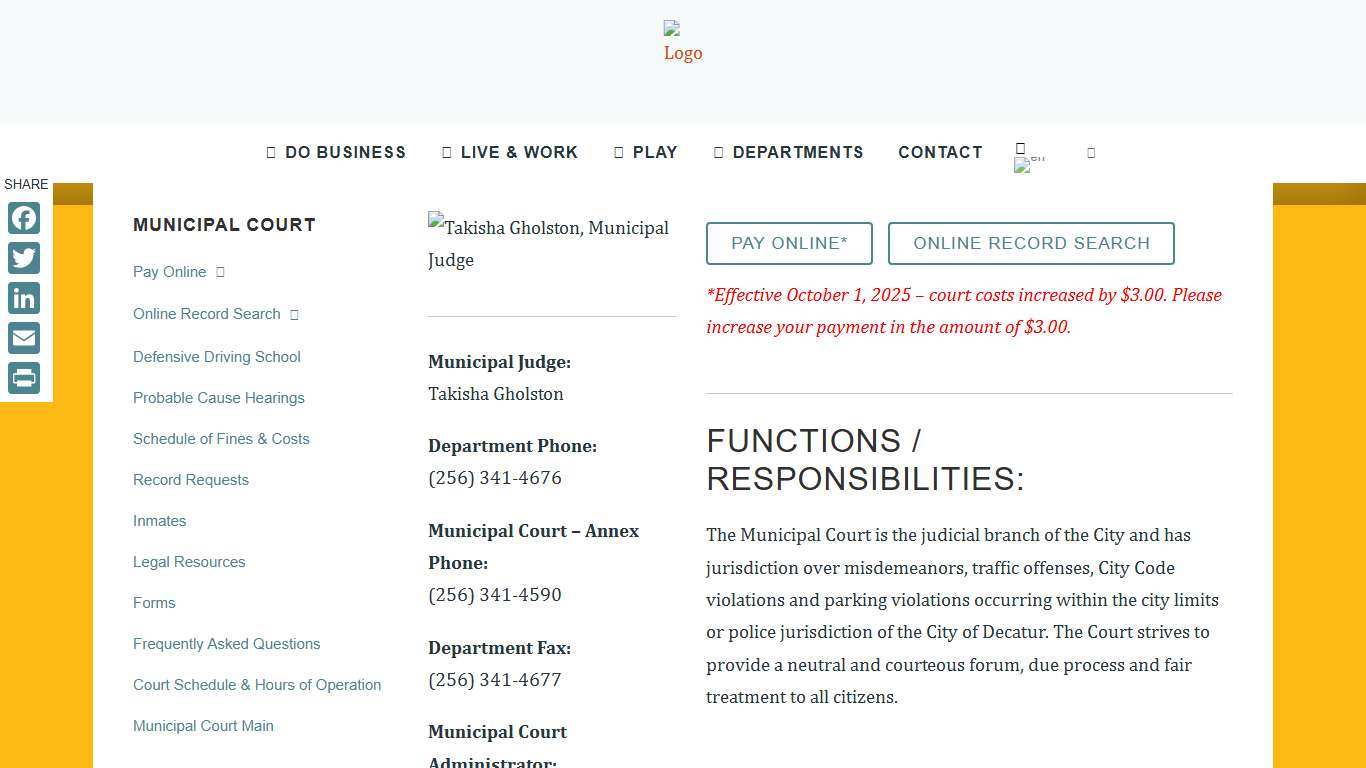Click the rightmost icon in the navigation bar
This screenshot has height=768, width=1366.
pos(1091,153)
